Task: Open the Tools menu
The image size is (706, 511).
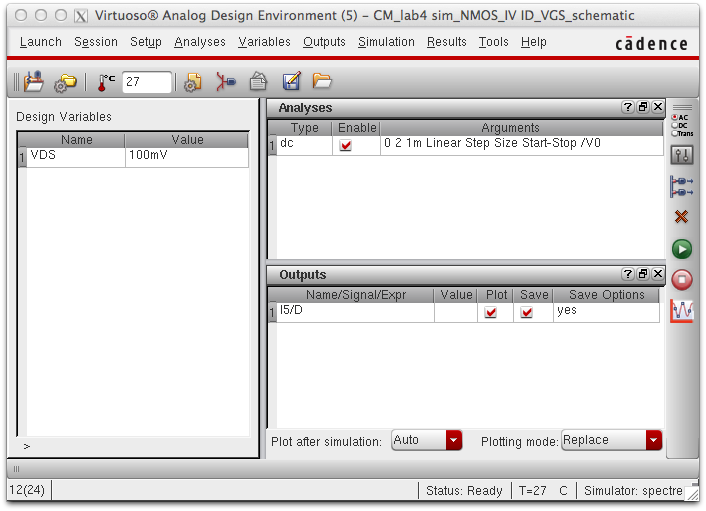Action: coord(493,42)
